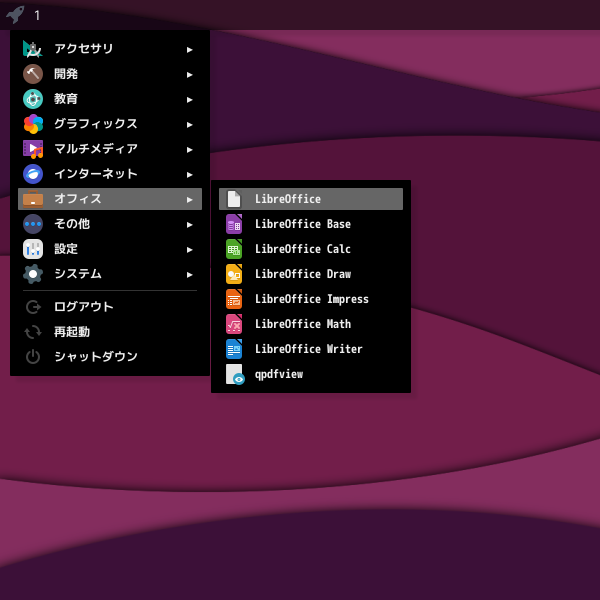This screenshot has height=600, width=600.
Task: Expand the その他 submenu arrow
Action: (x=189, y=225)
